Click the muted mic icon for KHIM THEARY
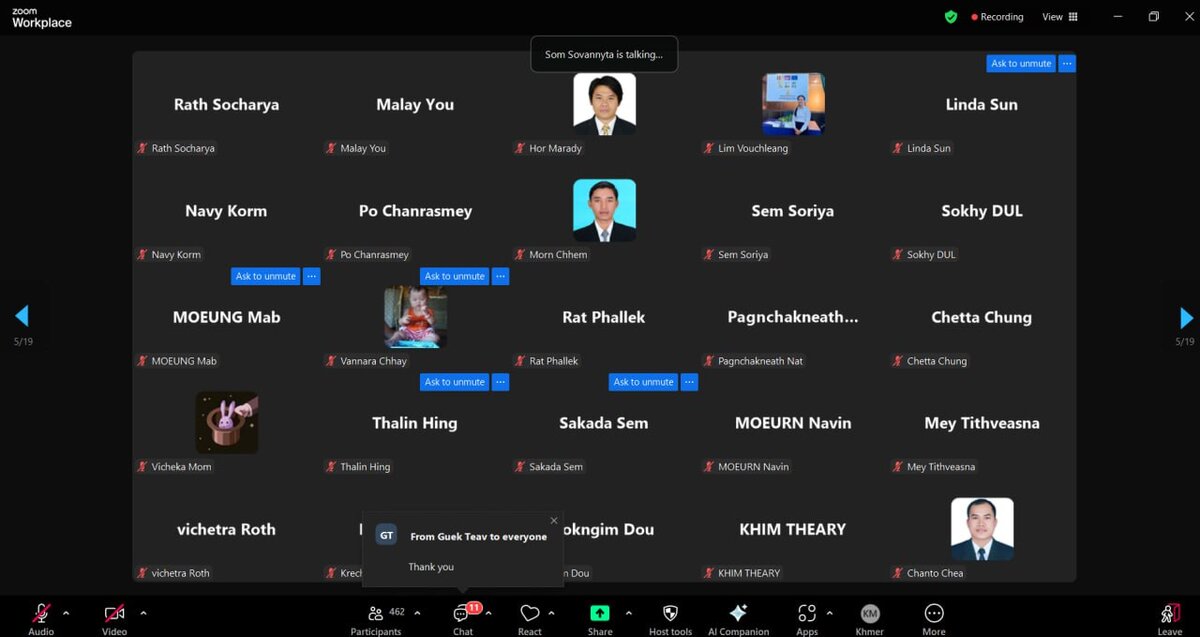1200x637 pixels. click(709, 573)
